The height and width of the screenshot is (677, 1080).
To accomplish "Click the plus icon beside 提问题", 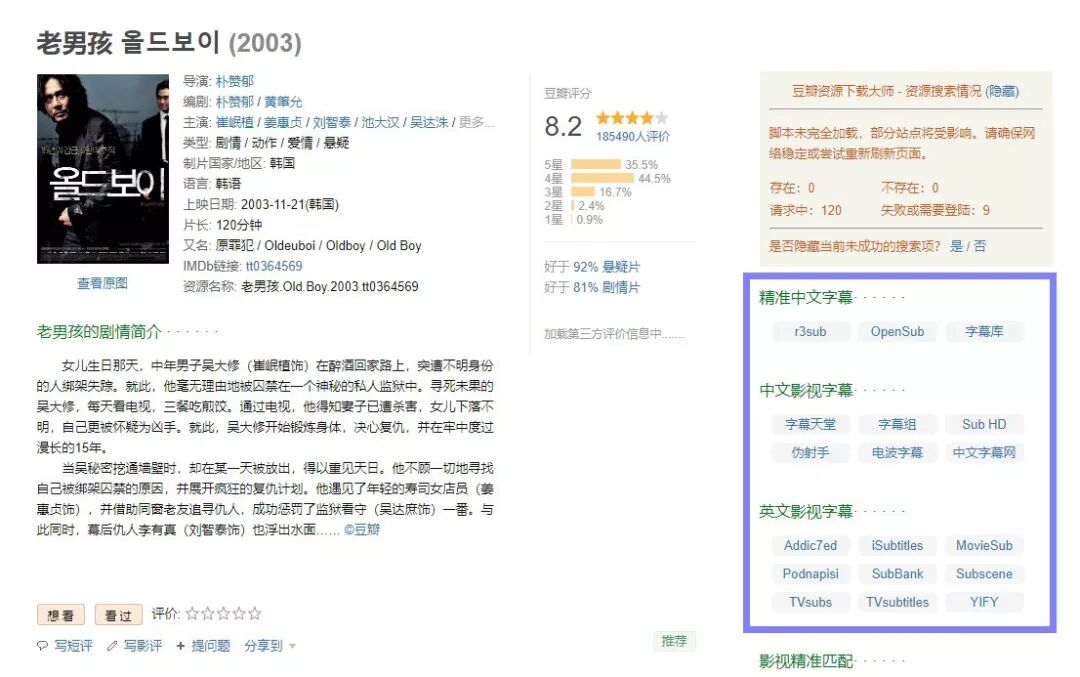I will 180,644.
